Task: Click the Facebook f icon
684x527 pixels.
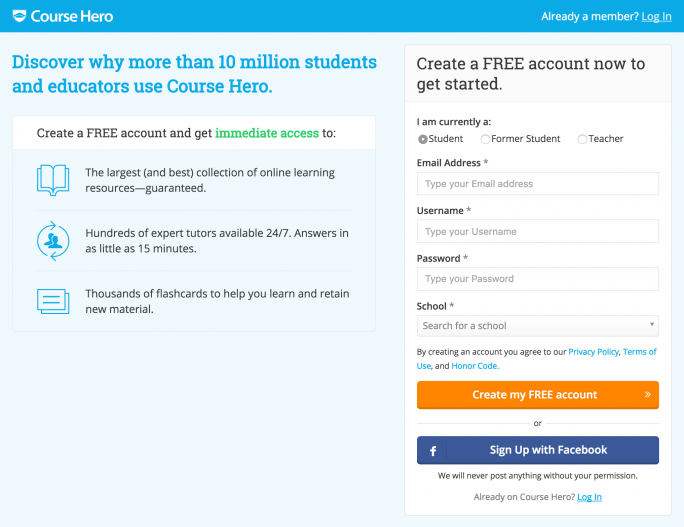Action: pos(433,451)
